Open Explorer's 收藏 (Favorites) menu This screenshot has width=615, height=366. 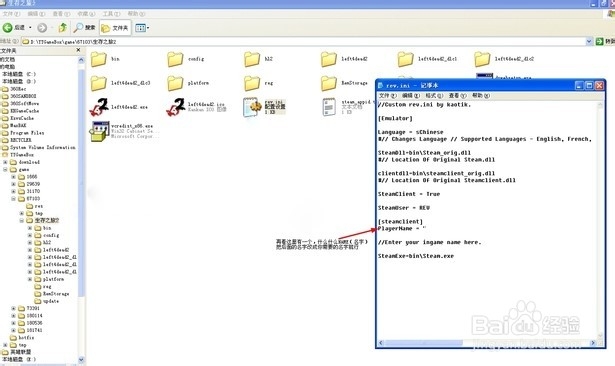coord(86,14)
